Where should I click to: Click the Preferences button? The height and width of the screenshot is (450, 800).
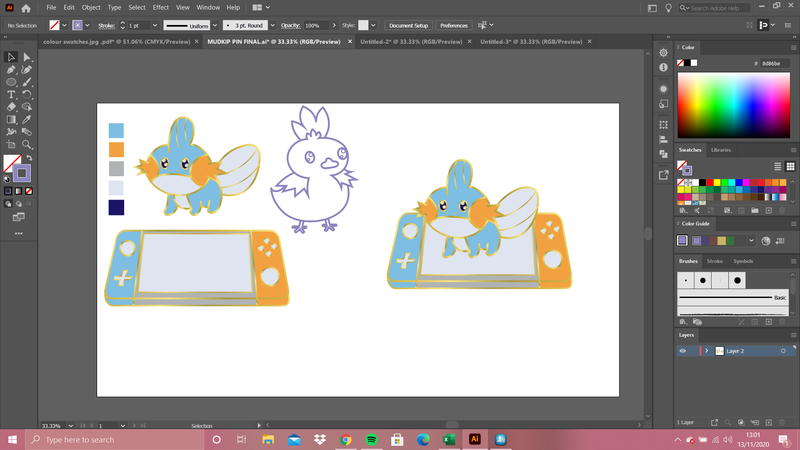(454, 26)
